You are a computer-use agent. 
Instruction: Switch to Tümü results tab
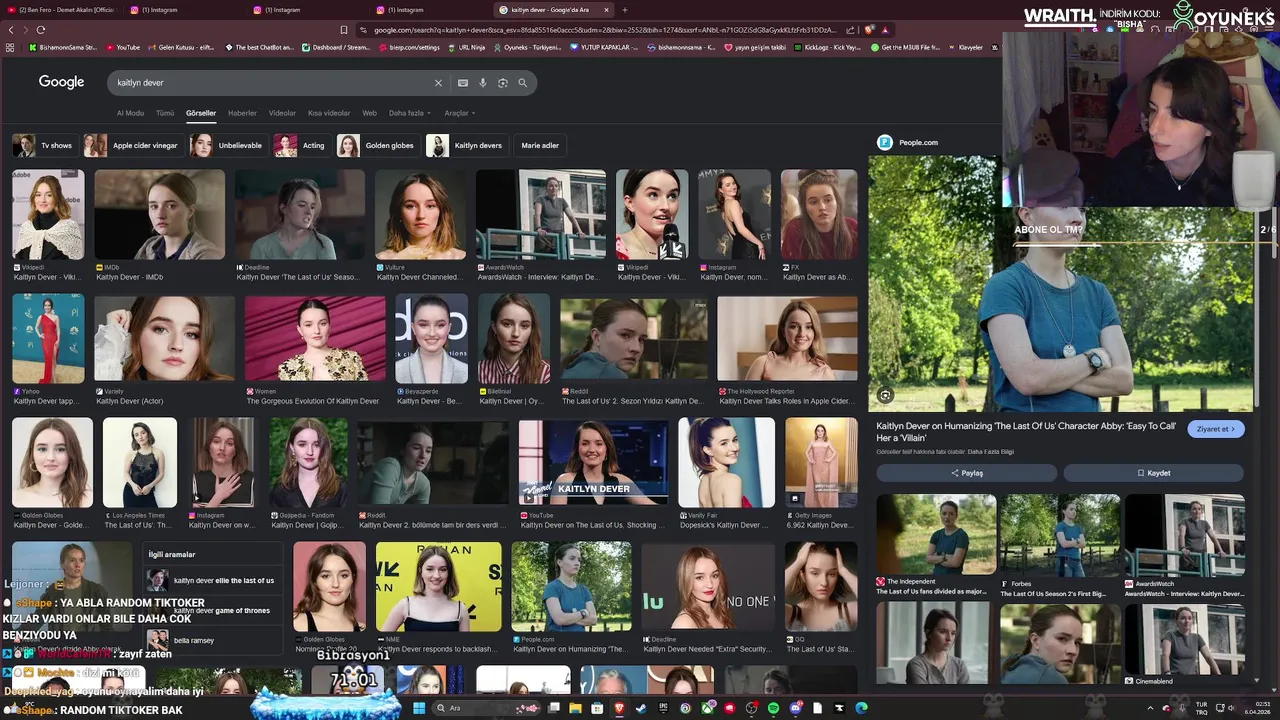pyautogui.click(x=165, y=113)
